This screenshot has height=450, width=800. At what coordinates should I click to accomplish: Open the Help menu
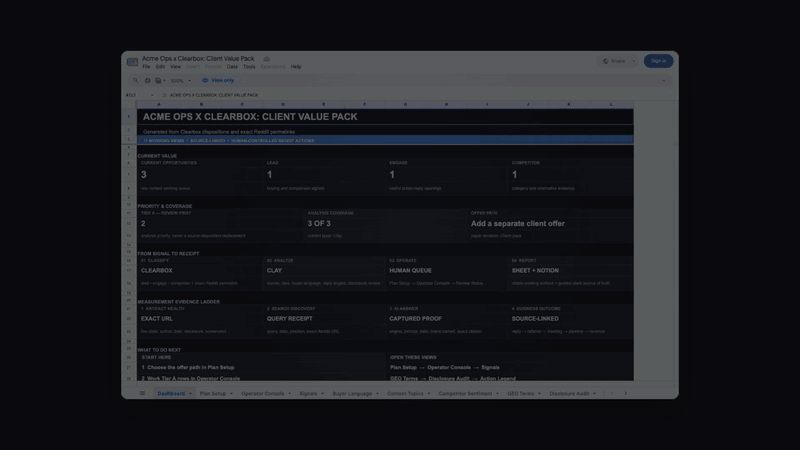tap(296, 67)
